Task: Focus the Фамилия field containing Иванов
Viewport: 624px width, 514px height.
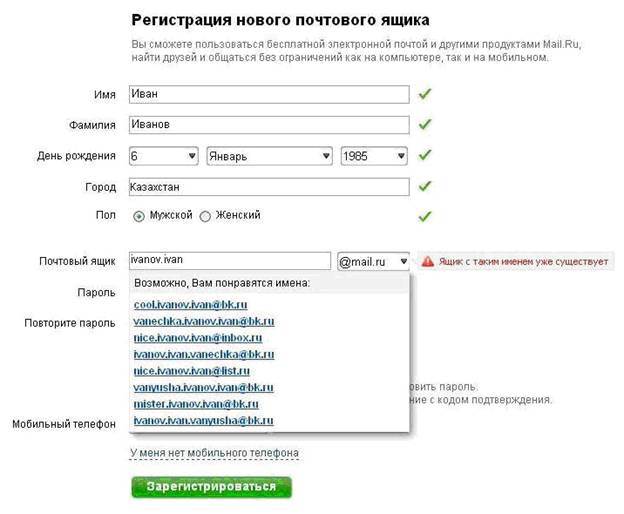Action: [269, 125]
